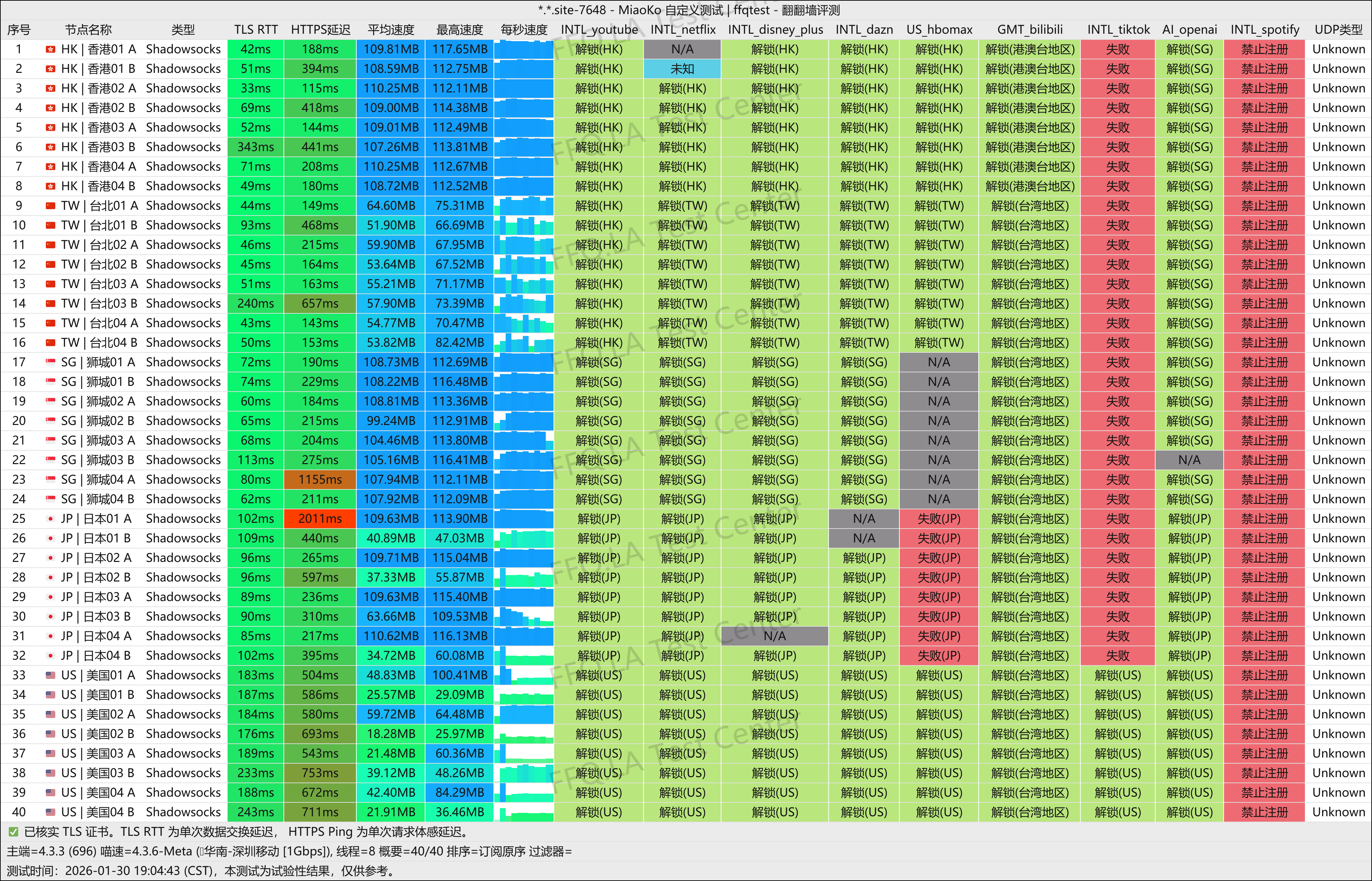
Task: Click the Japan flag icon in row 25
Action: (50, 519)
